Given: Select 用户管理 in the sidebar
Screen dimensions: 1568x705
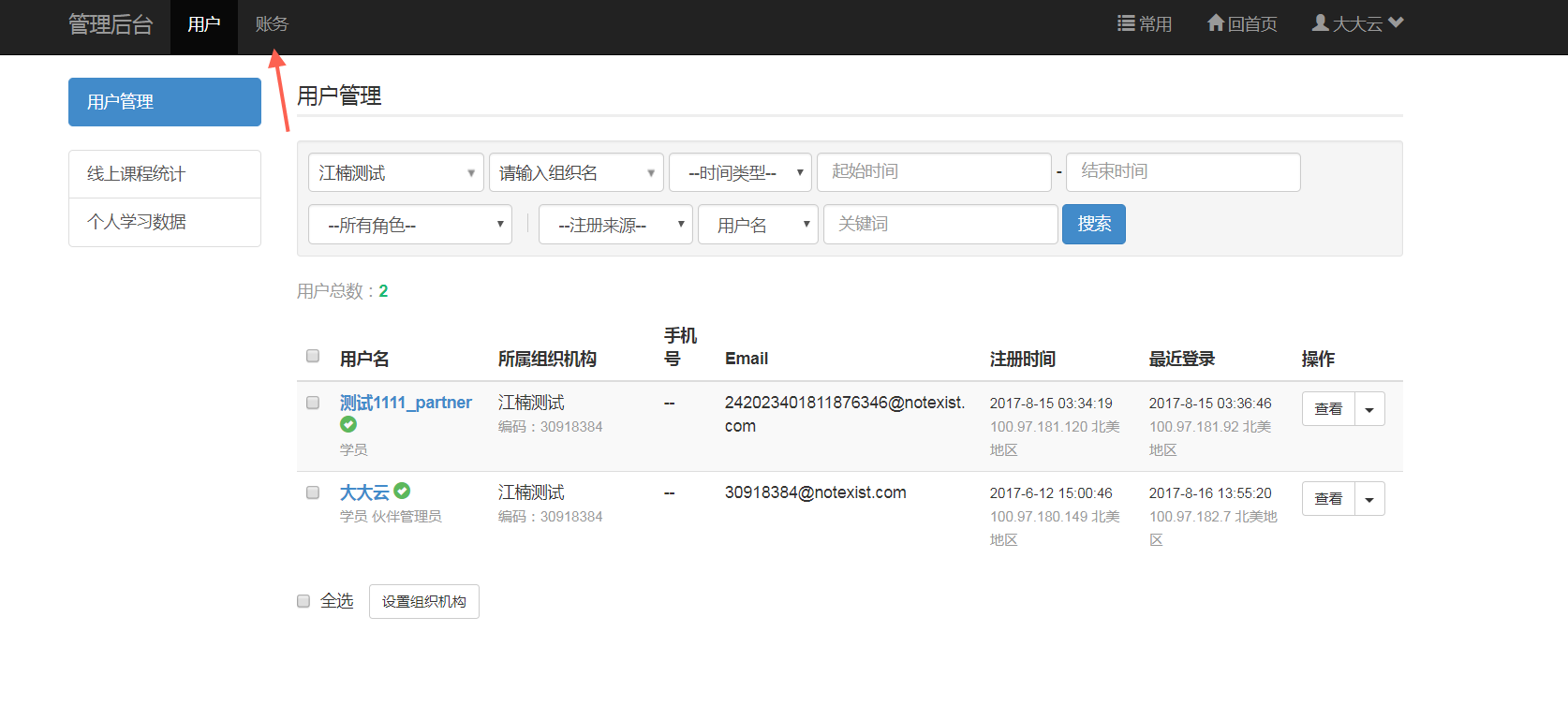Looking at the screenshot, I should [165, 102].
